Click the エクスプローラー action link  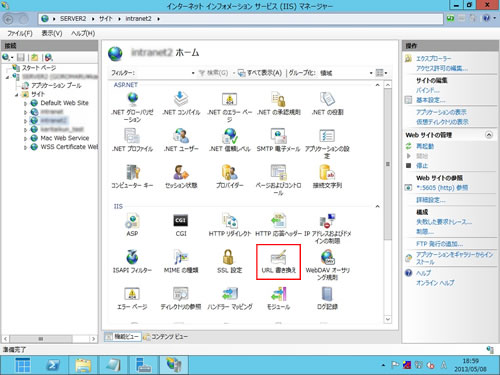[433, 59]
